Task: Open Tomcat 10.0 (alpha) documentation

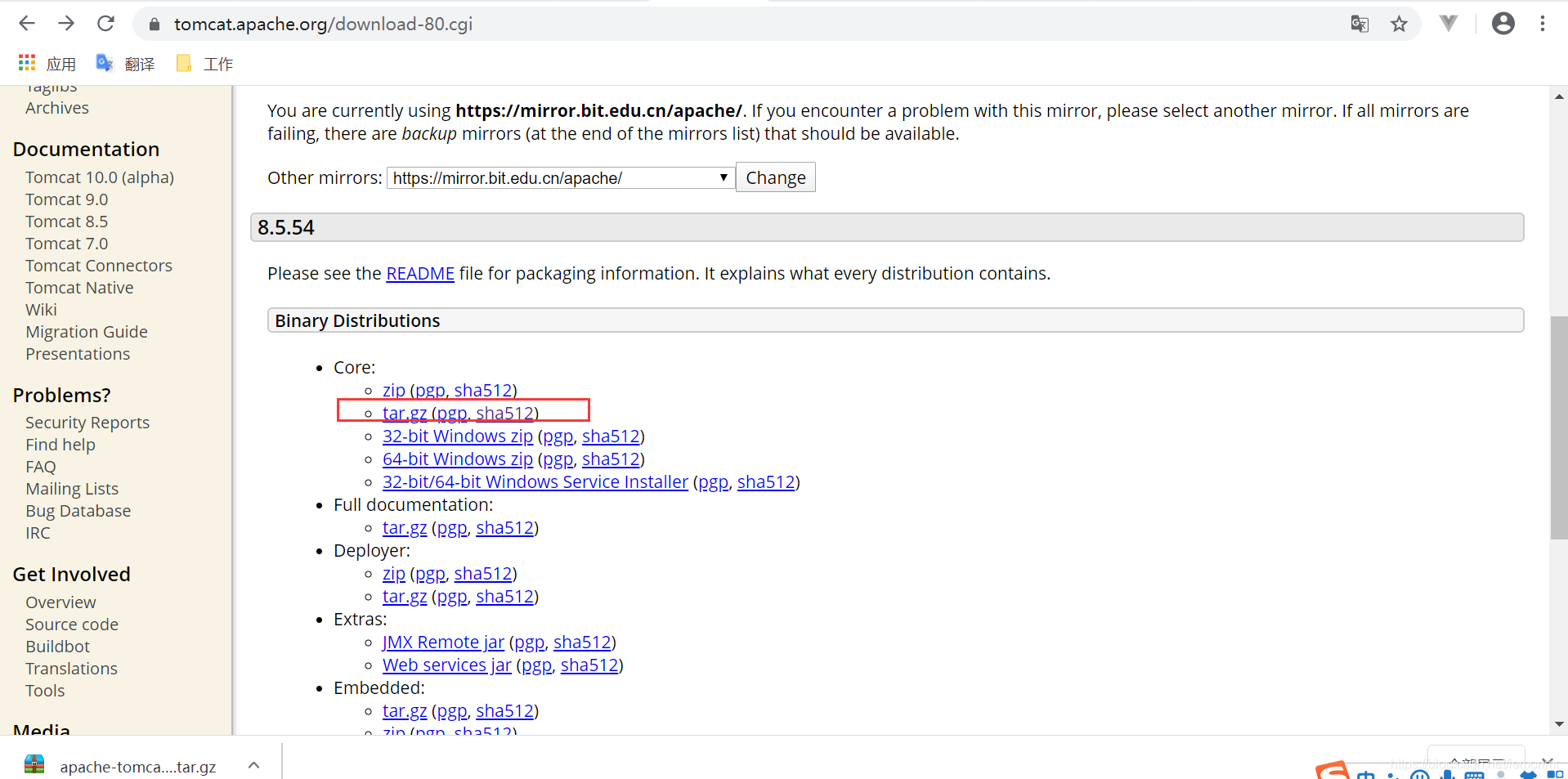Action: pos(100,177)
